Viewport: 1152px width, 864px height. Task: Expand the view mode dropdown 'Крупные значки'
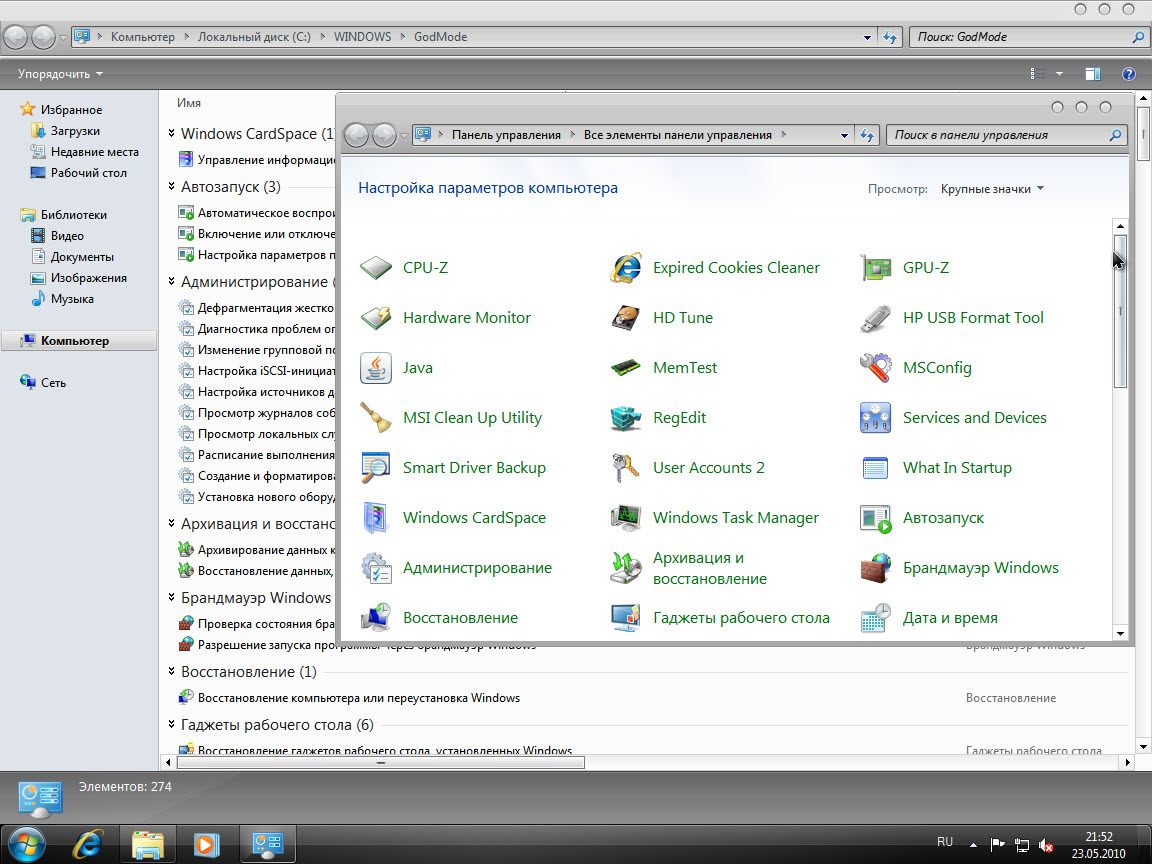pos(992,189)
